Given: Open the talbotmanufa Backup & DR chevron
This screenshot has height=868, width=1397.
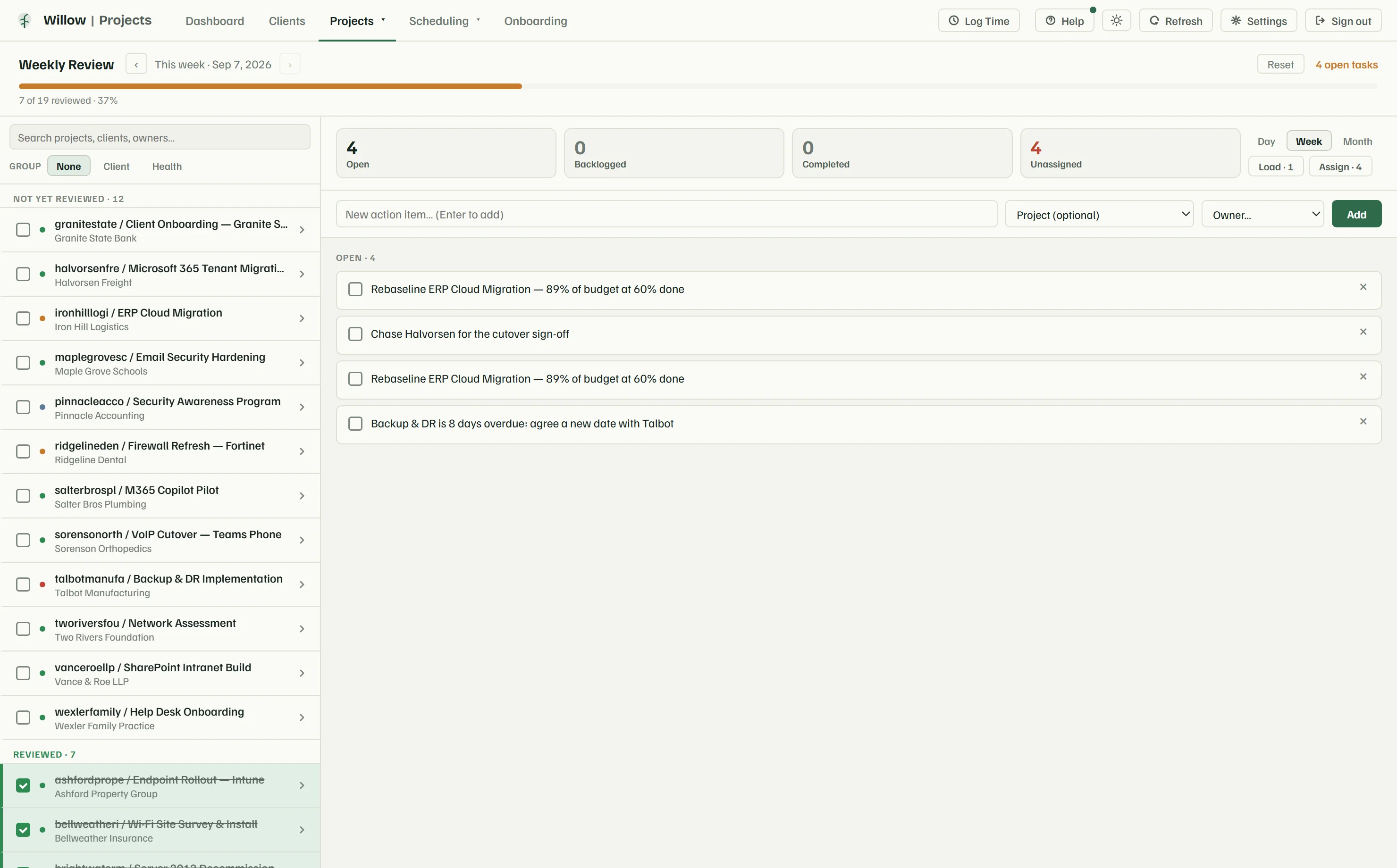Looking at the screenshot, I should coord(302,585).
